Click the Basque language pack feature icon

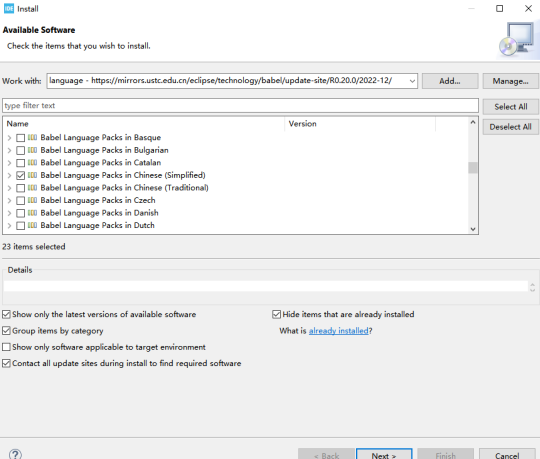32,137
